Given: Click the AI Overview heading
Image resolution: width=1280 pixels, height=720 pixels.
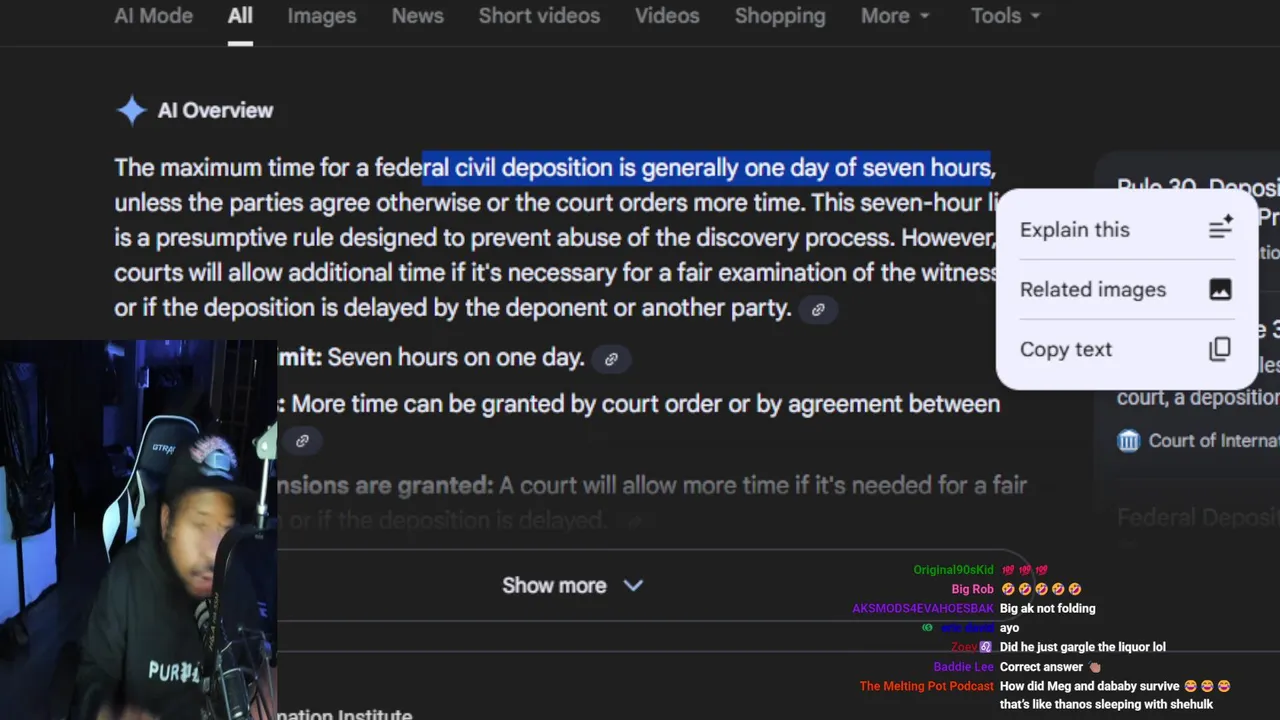Looking at the screenshot, I should tap(215, 110).
